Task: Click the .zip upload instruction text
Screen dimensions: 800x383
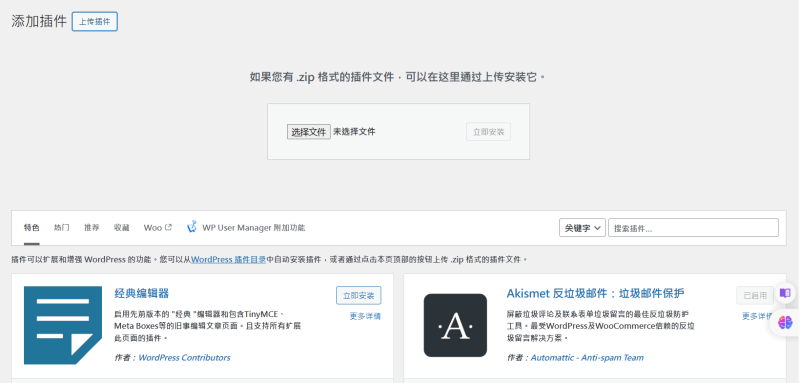Action: (x=398, y=78)
